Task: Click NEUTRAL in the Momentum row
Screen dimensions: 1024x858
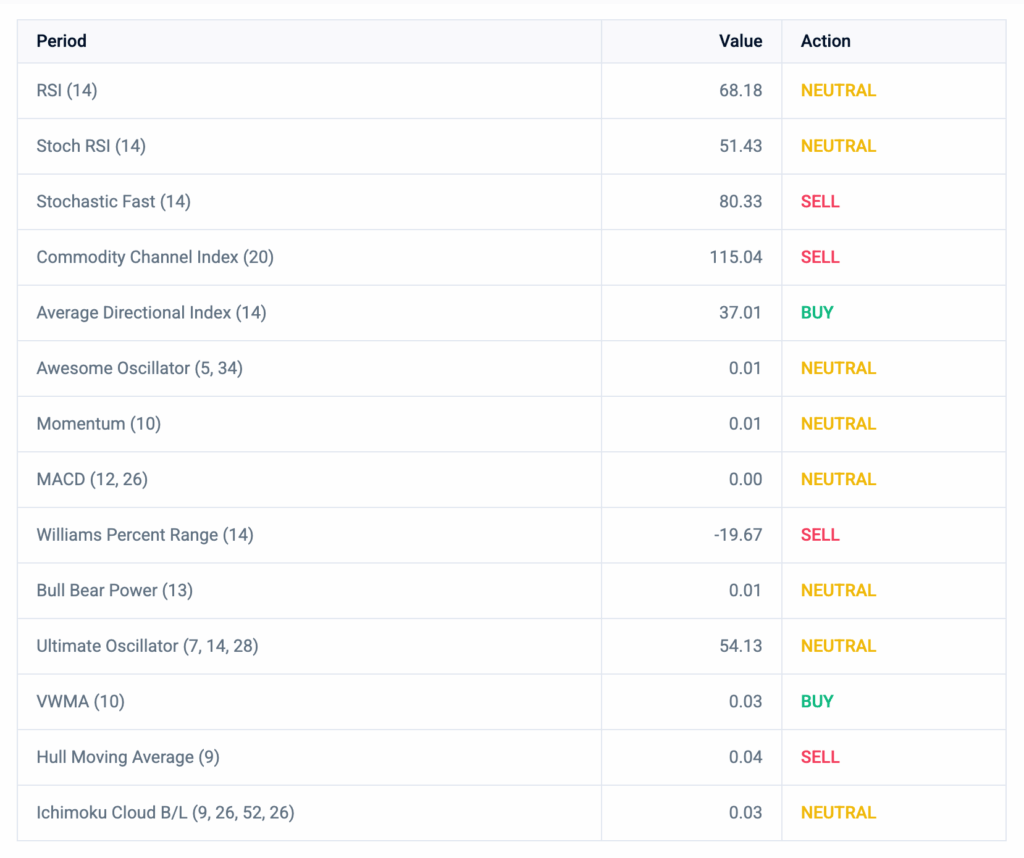Action: [x=839, y=423]
